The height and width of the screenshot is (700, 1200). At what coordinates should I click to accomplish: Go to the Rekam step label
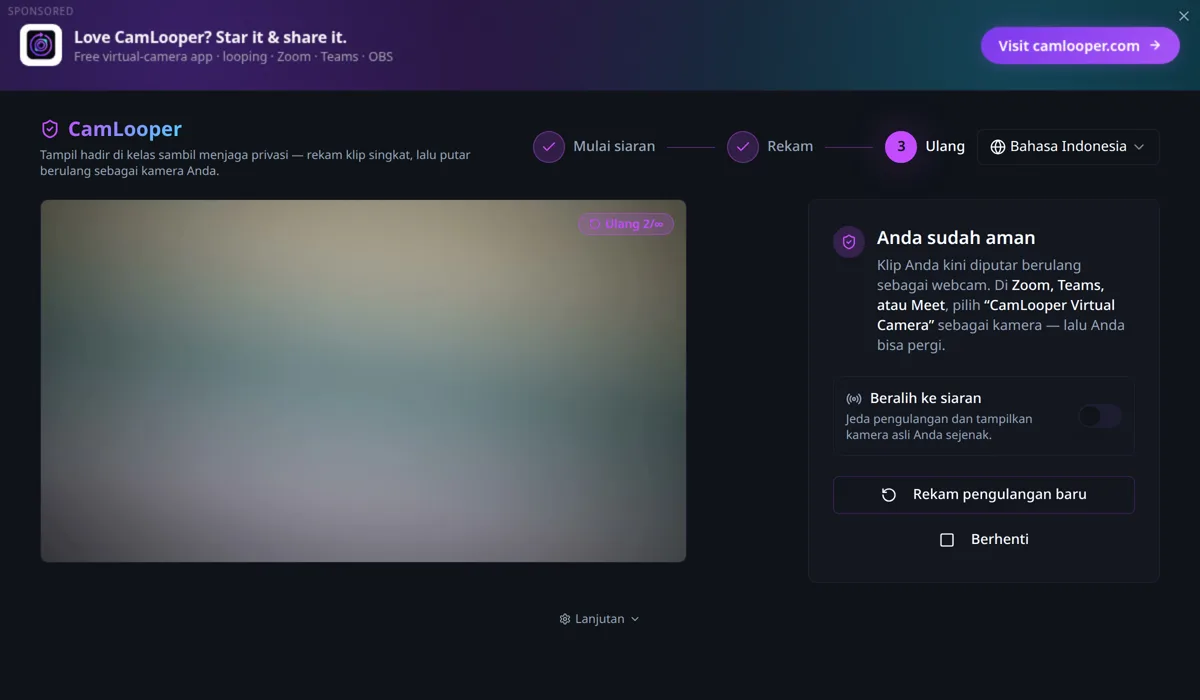[x=790, y=146]
